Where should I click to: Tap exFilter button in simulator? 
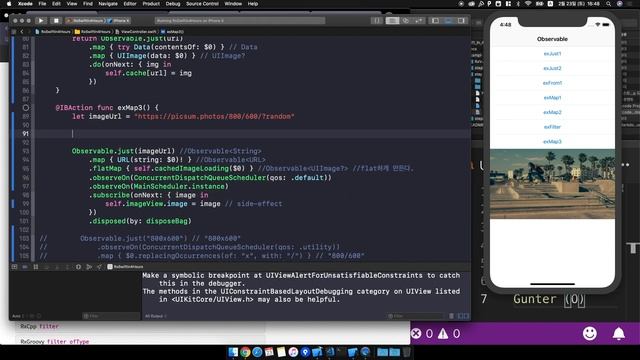pos(552,127)
